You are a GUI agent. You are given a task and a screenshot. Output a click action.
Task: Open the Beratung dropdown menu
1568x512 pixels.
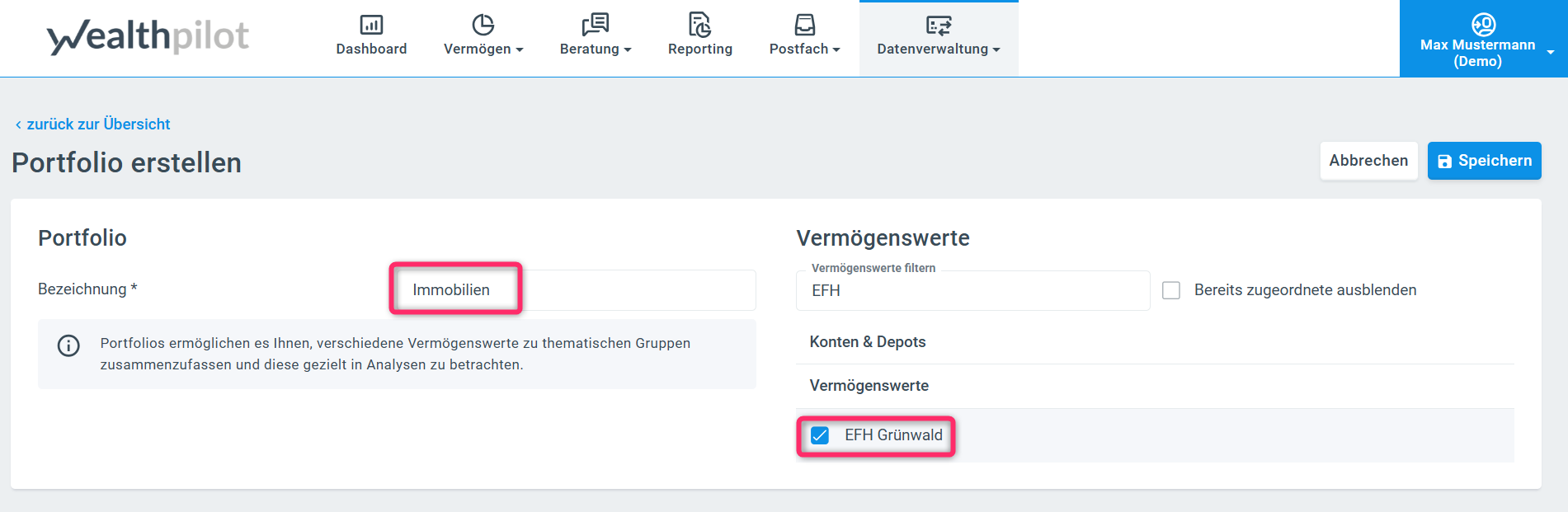[596, 49]
